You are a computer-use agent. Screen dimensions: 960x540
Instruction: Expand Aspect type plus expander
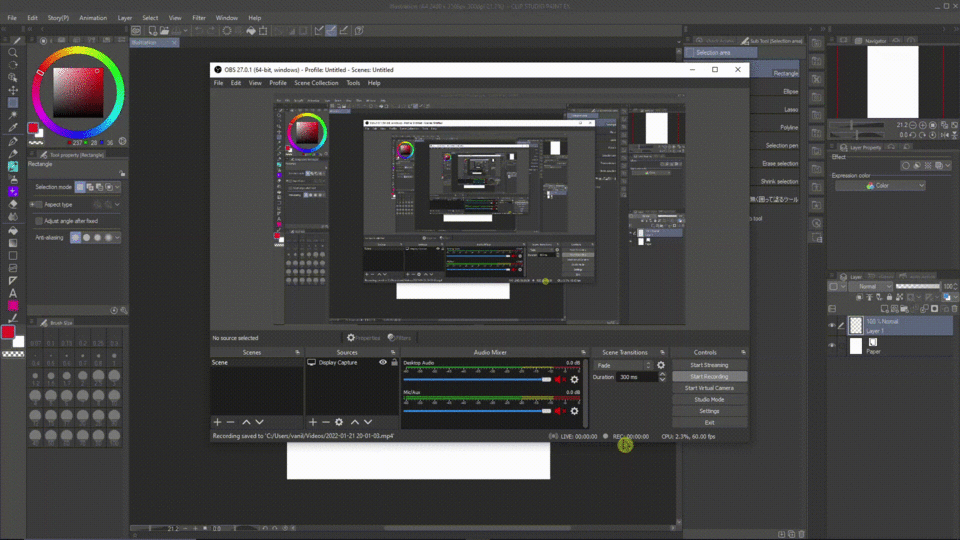(x=32, y=204)
